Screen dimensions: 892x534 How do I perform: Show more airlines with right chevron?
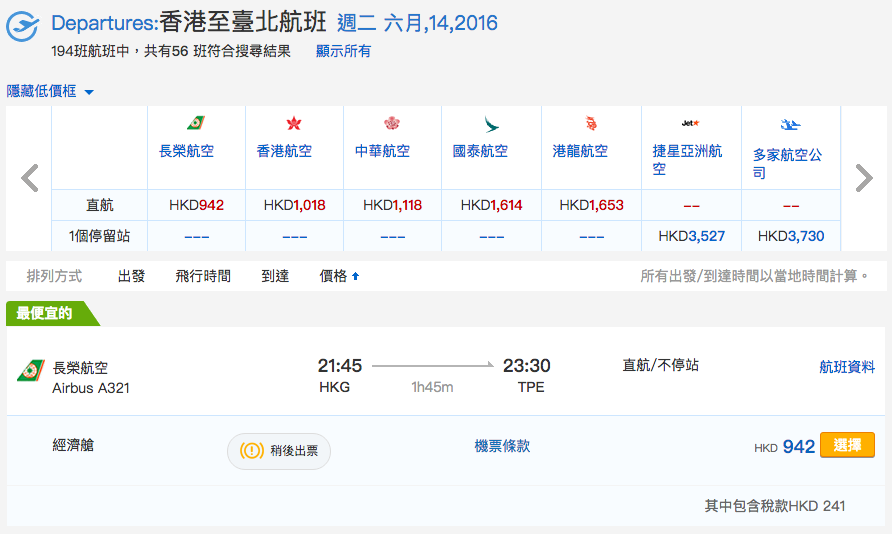(x=864, y=178)
